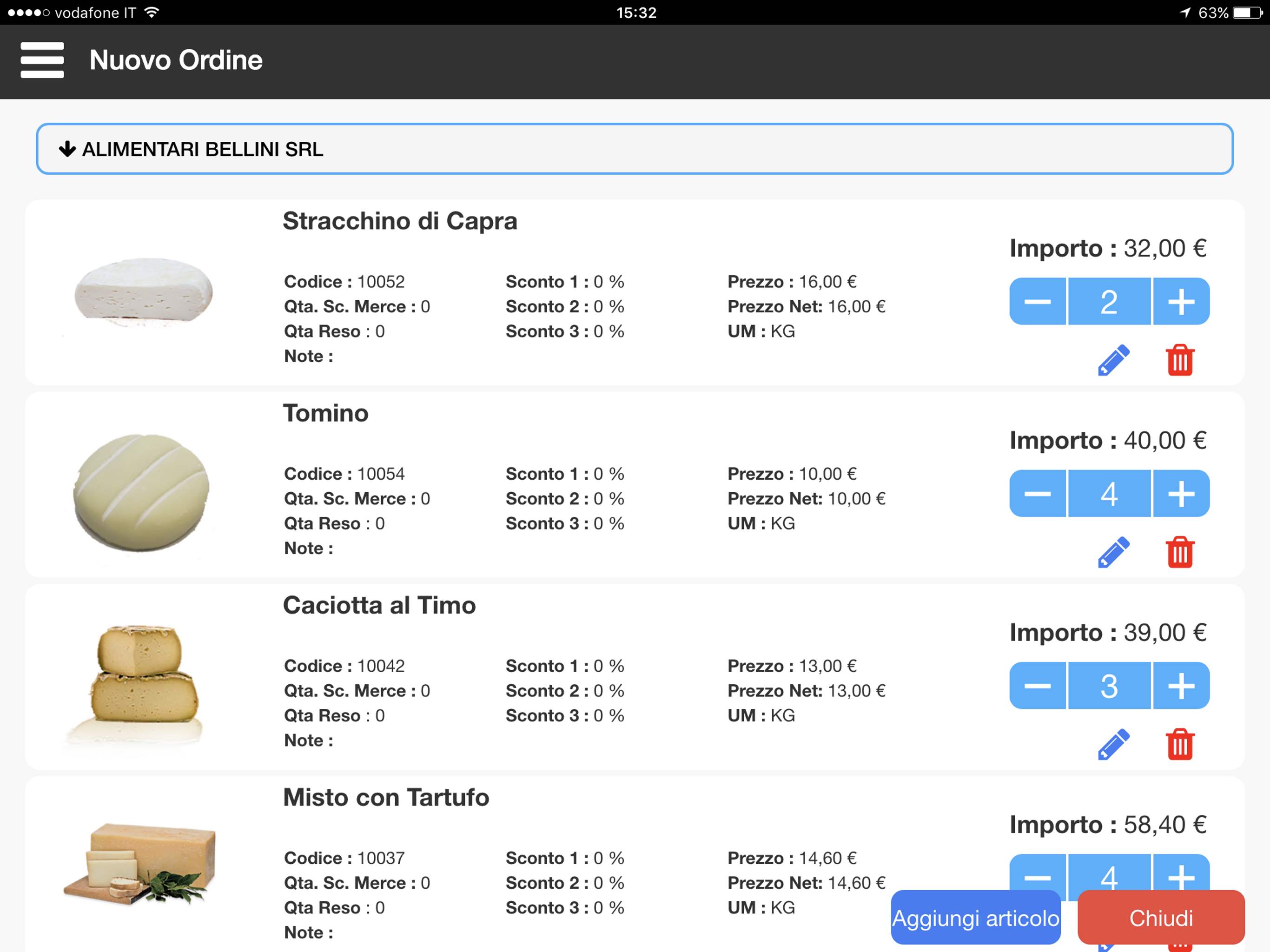Expand the ALIMENTARI BELLINI SRL customer panel

pos(635,149)
